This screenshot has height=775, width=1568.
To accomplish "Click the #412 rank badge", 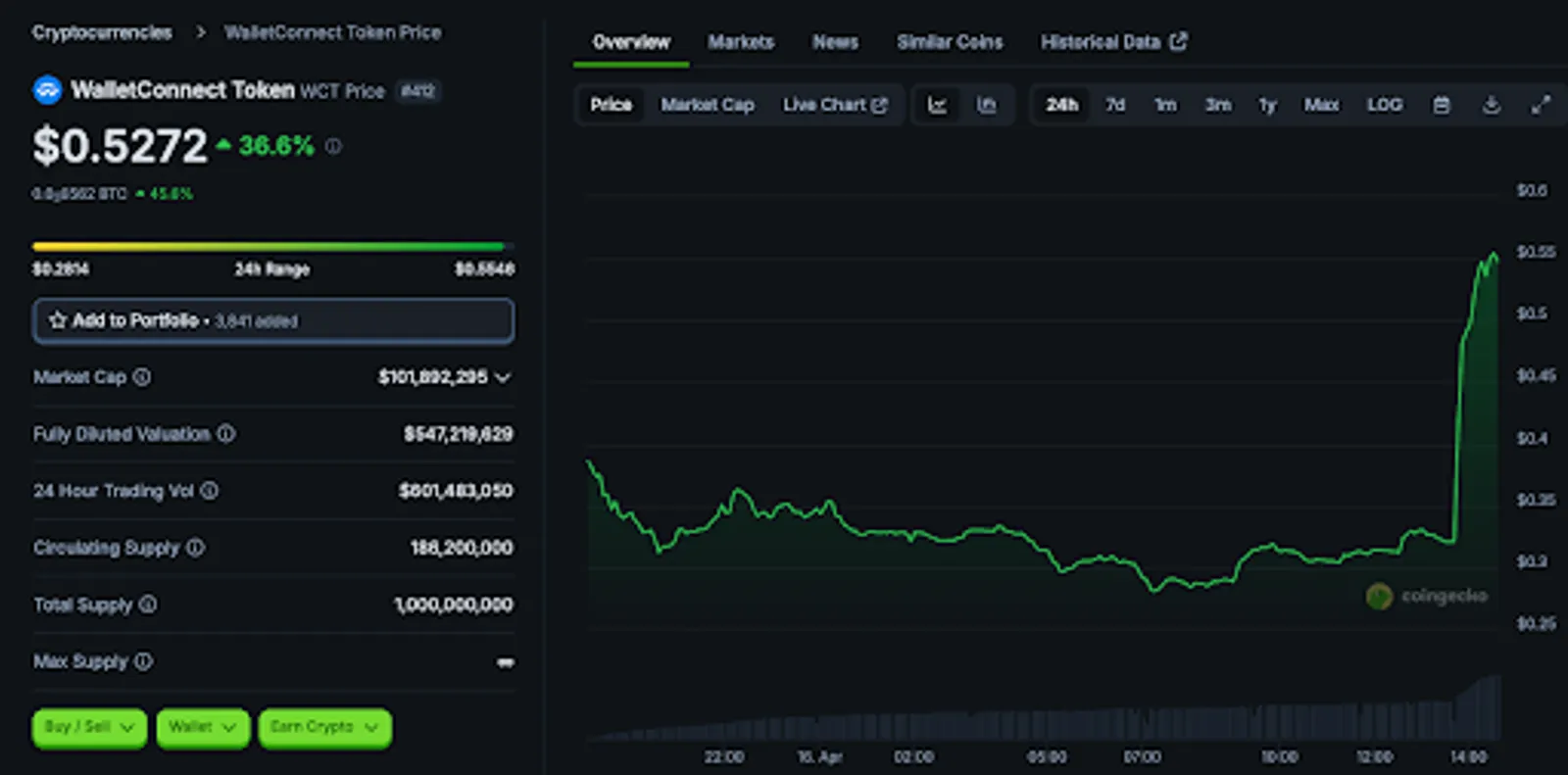I will click(418, 91).
